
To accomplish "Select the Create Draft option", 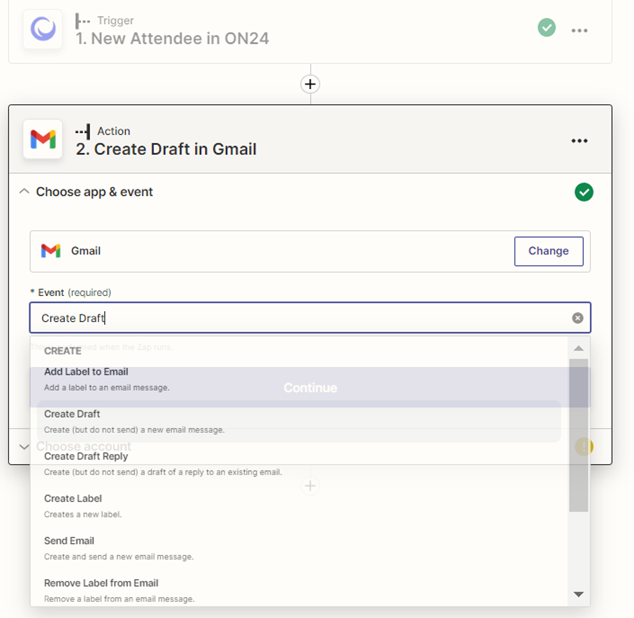I will click(x=299, y=421).
